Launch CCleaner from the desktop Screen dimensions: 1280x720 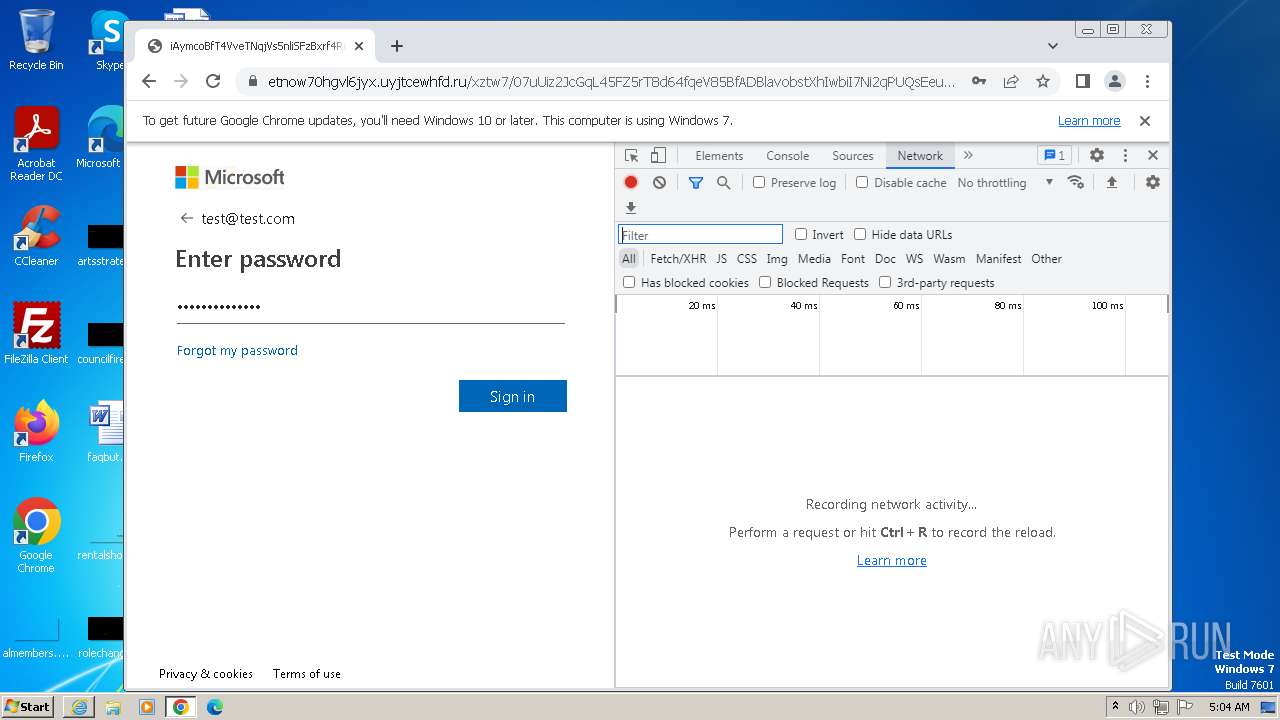pos(36,236)
